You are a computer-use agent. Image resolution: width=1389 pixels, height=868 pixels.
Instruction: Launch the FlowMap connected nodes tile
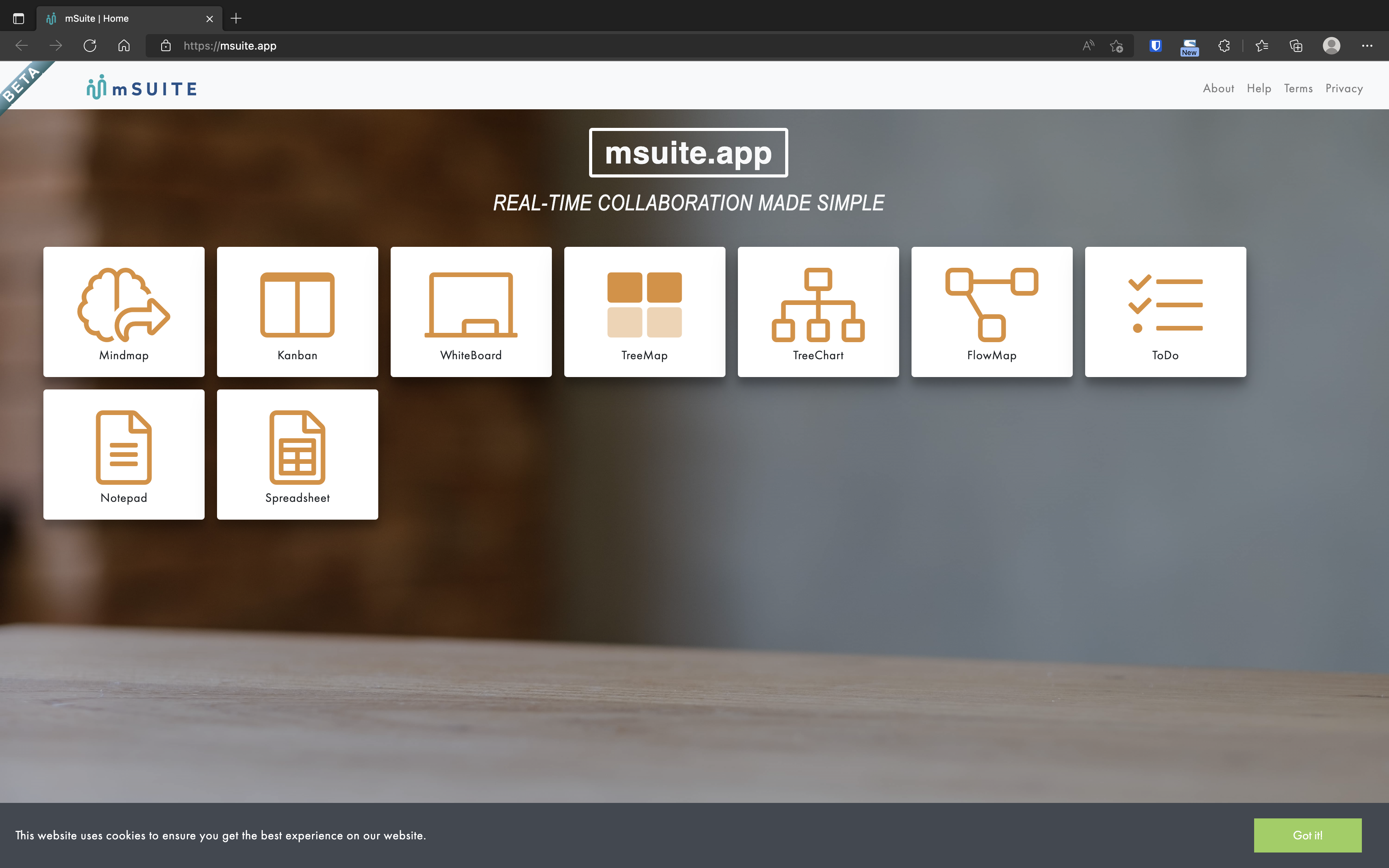pyautogui.click(x=991, y=311)
